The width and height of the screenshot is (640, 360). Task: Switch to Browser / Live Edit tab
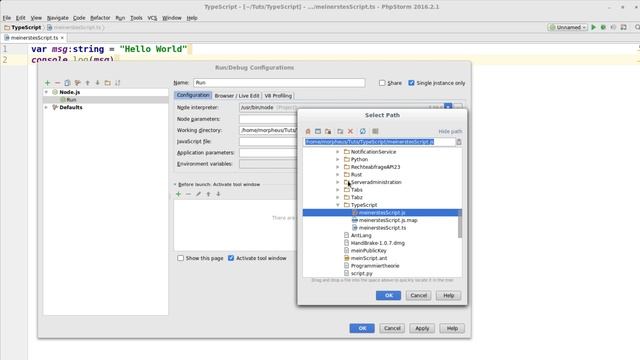tap(237, 96)
